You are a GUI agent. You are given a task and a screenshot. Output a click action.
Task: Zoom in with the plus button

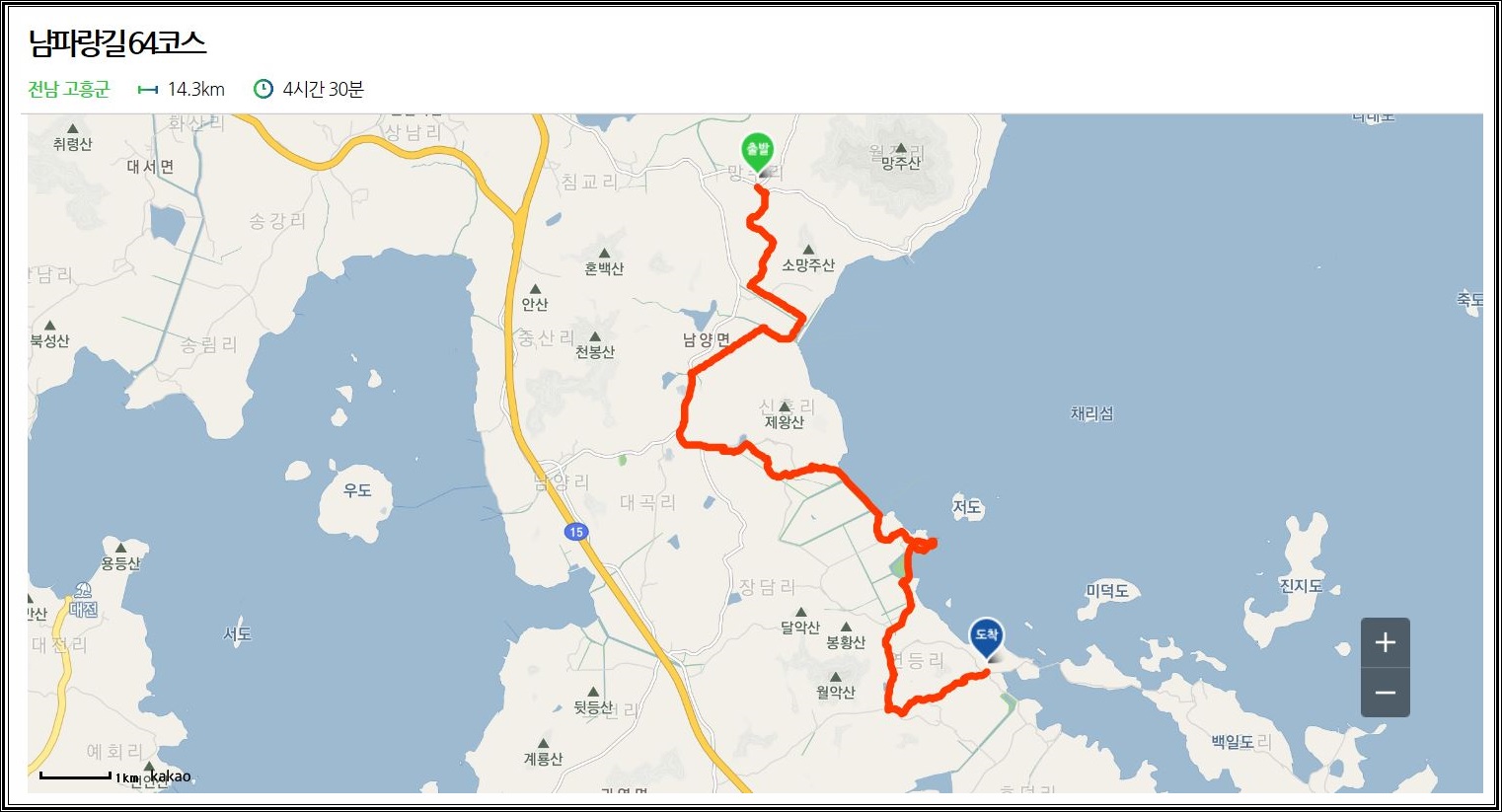[1385, 642]
